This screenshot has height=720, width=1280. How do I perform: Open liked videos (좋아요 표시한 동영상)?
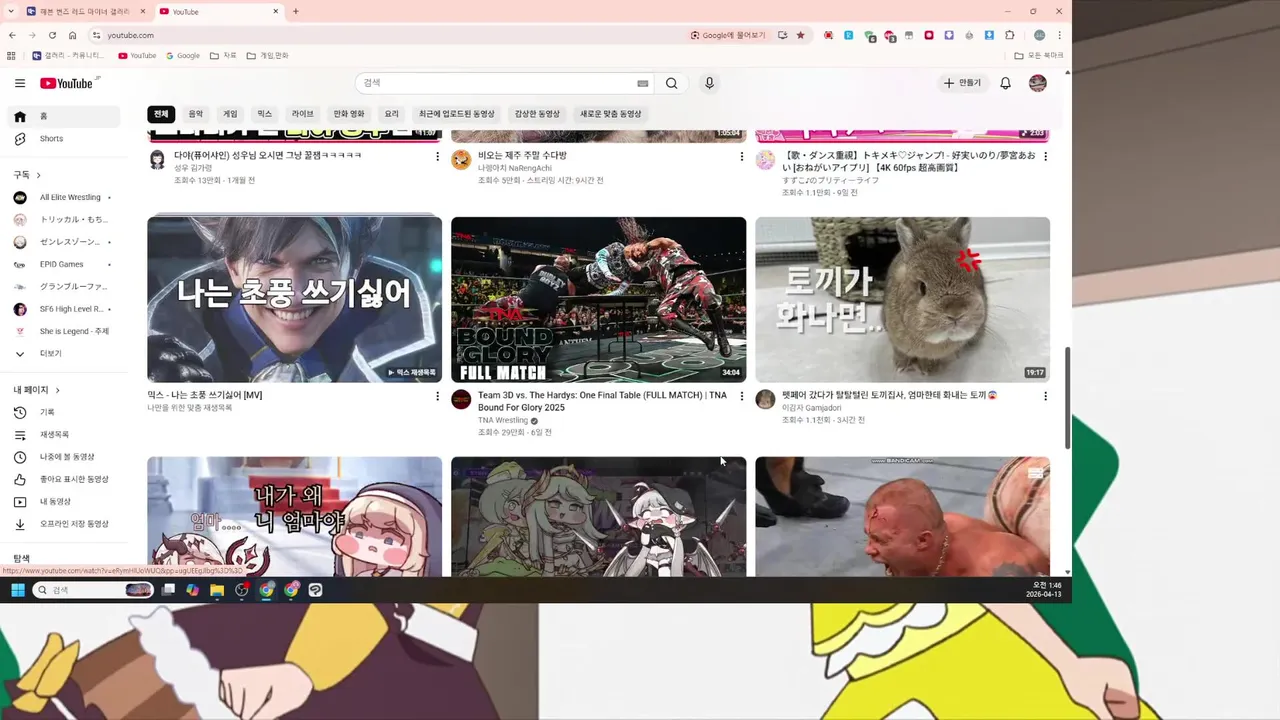click(x=64, y=479)
